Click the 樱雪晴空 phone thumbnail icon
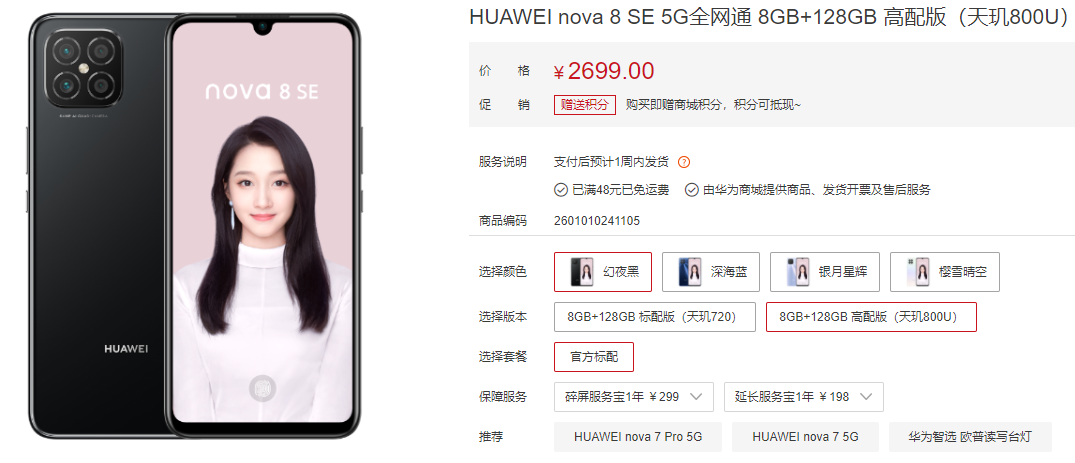 [918, 272]
